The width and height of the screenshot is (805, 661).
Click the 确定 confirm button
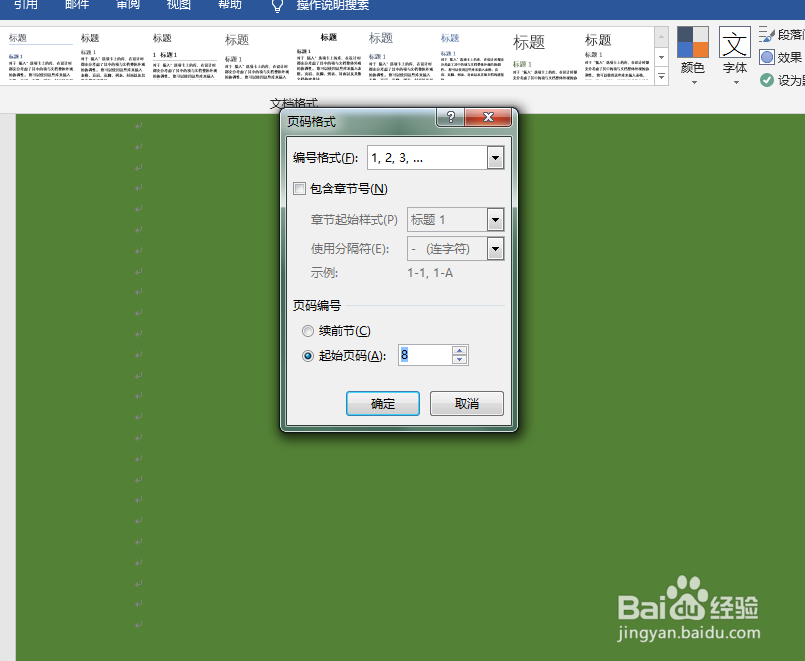click(384, 404)
